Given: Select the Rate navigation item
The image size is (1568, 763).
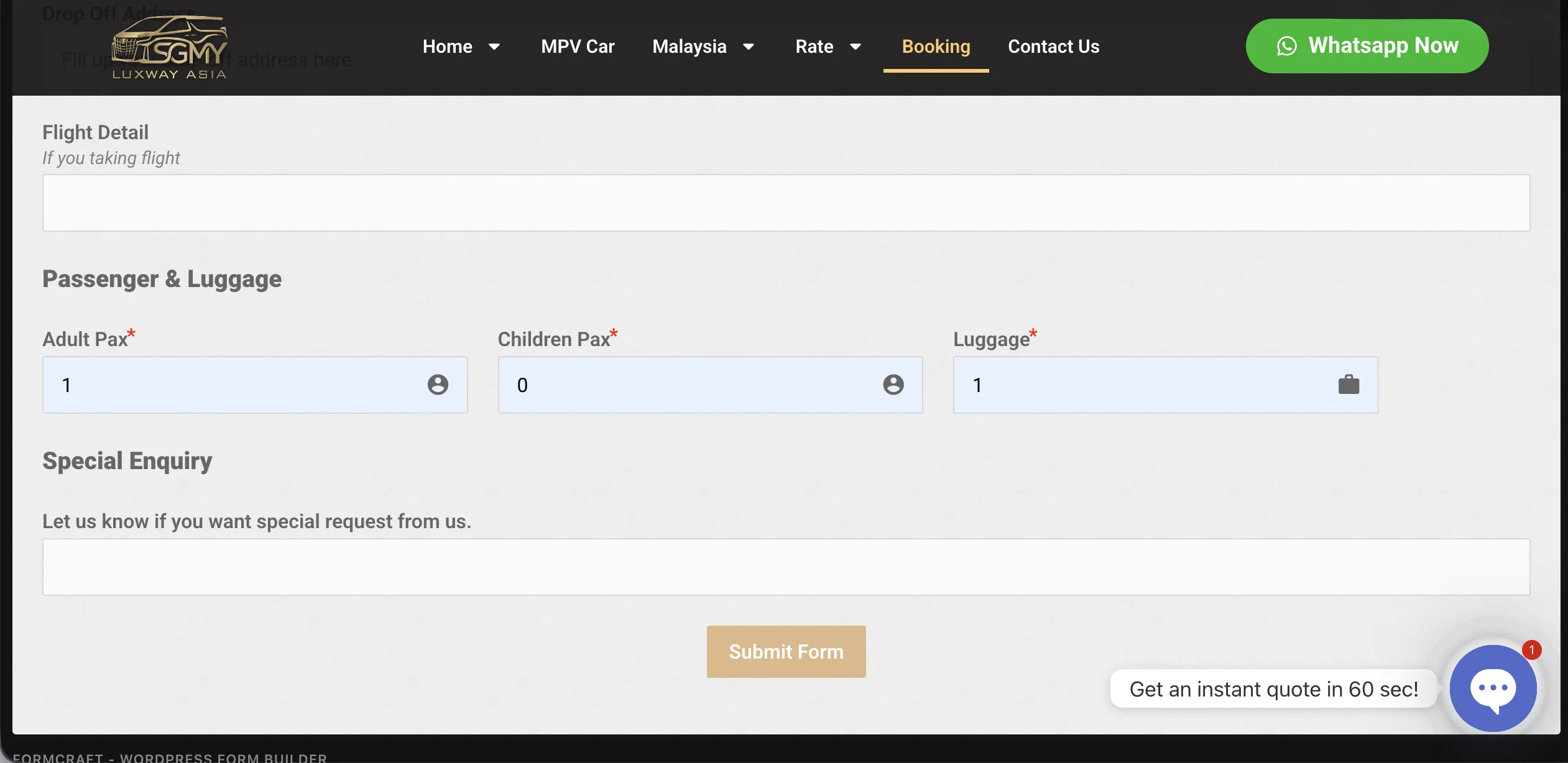Looking at the screenshot, I should pos(814,47).
